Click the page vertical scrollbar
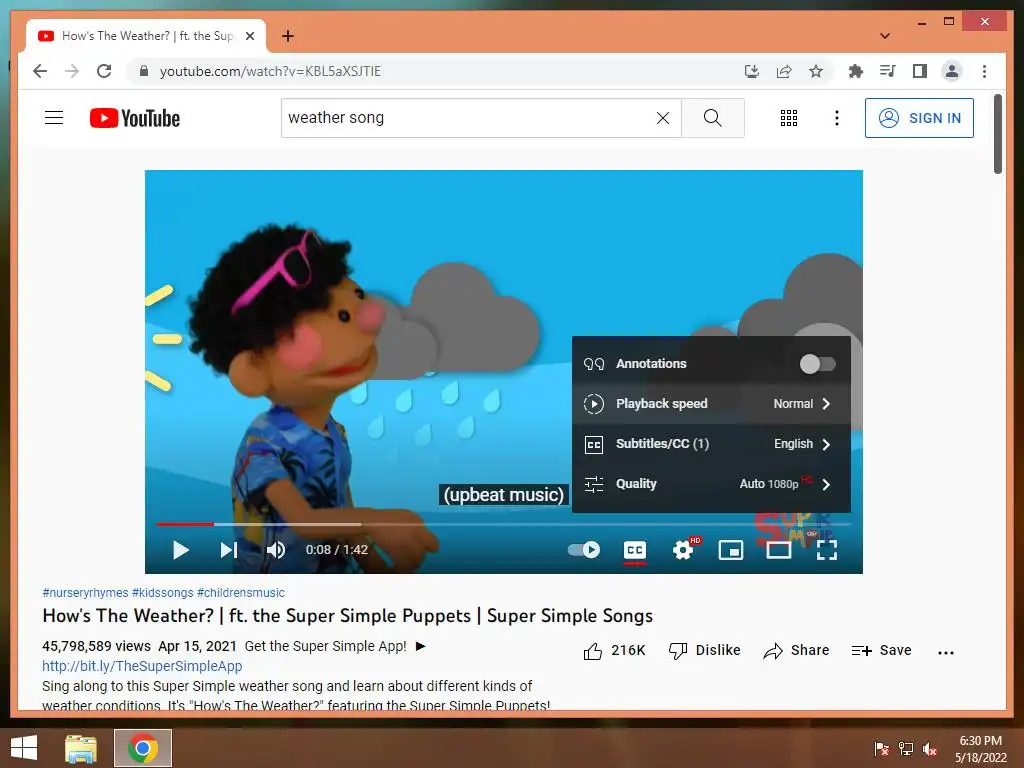 (x=998, y=135)
